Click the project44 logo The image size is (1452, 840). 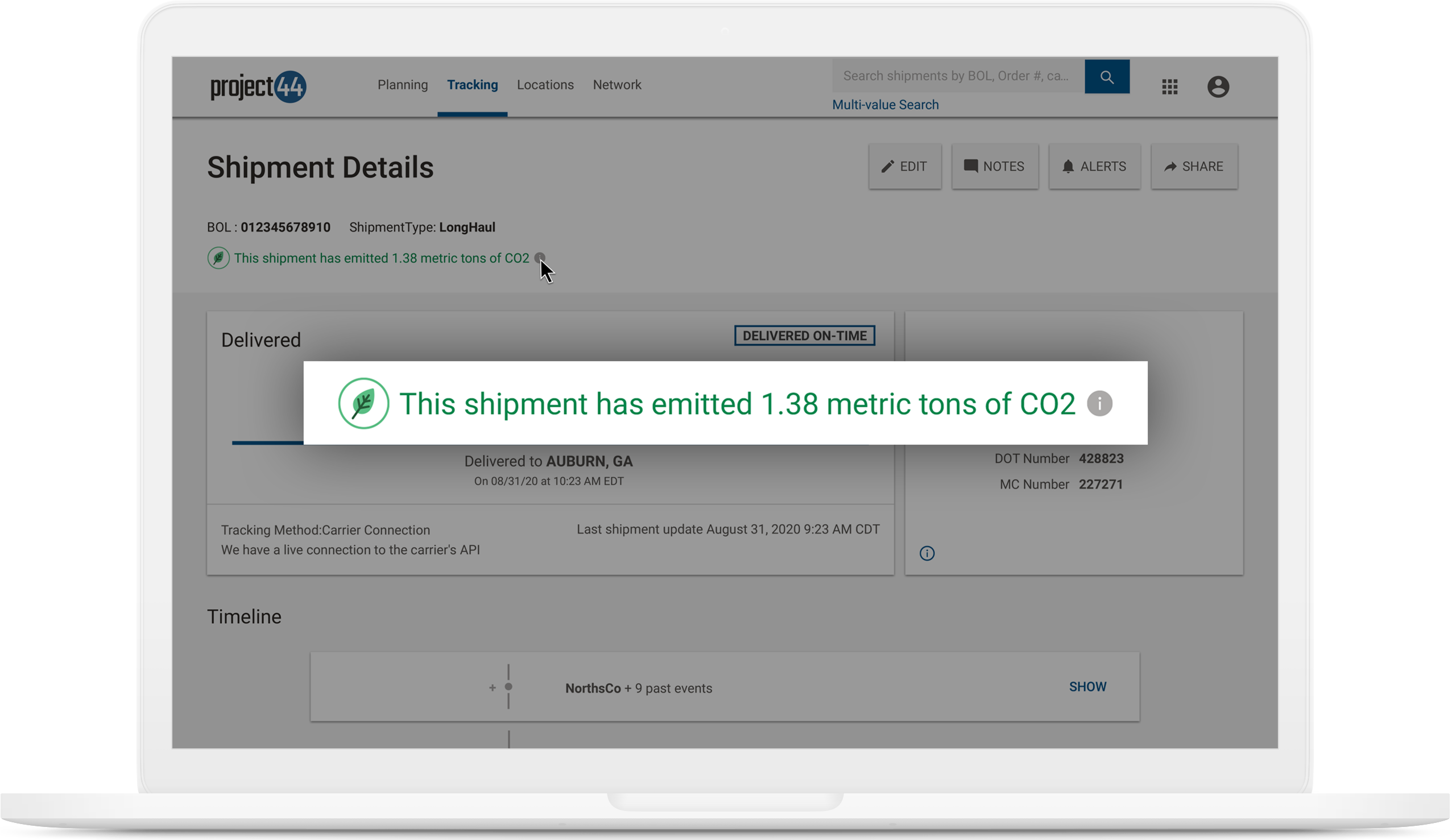pos(258,86)
